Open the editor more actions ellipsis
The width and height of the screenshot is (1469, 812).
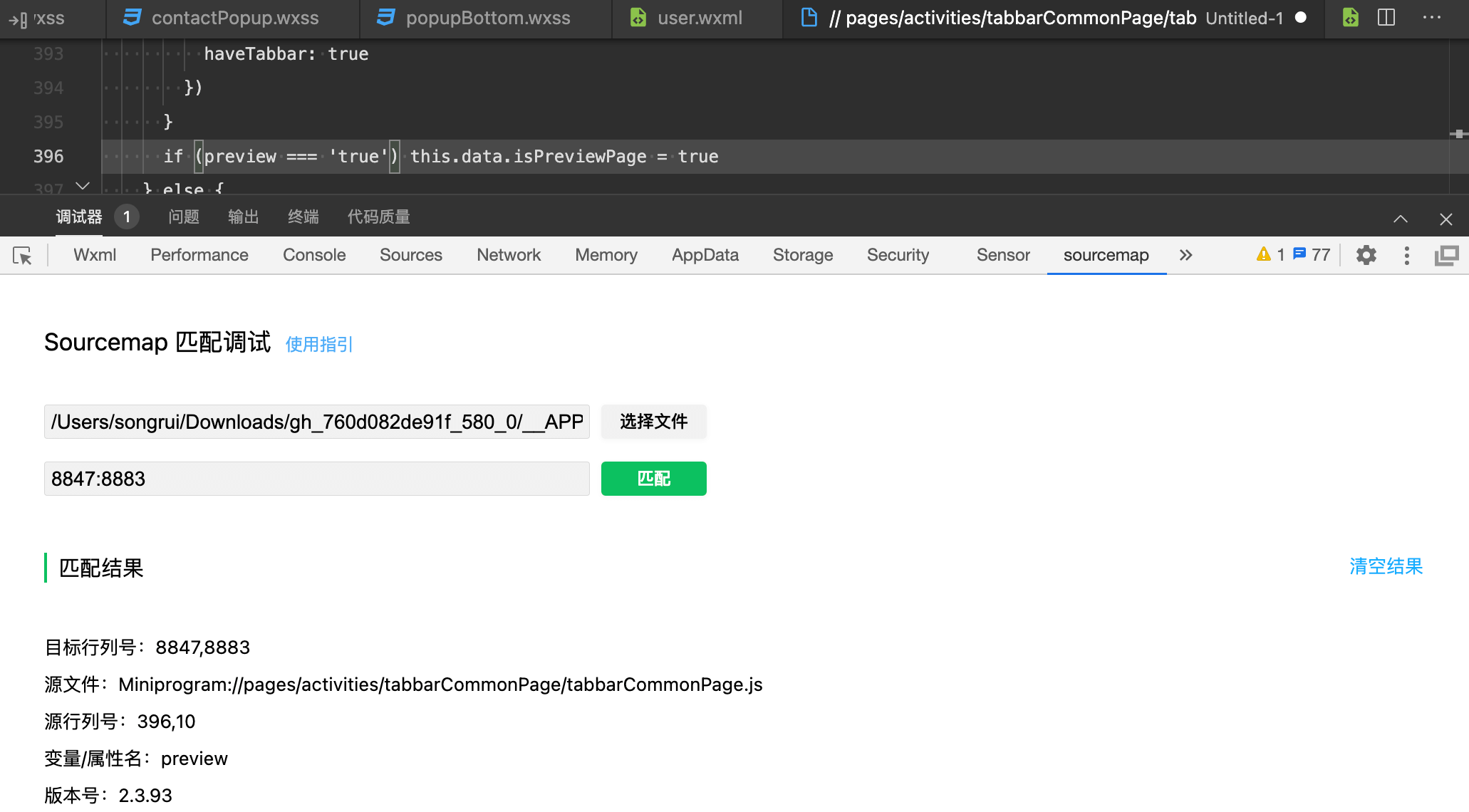point(1432,18)
